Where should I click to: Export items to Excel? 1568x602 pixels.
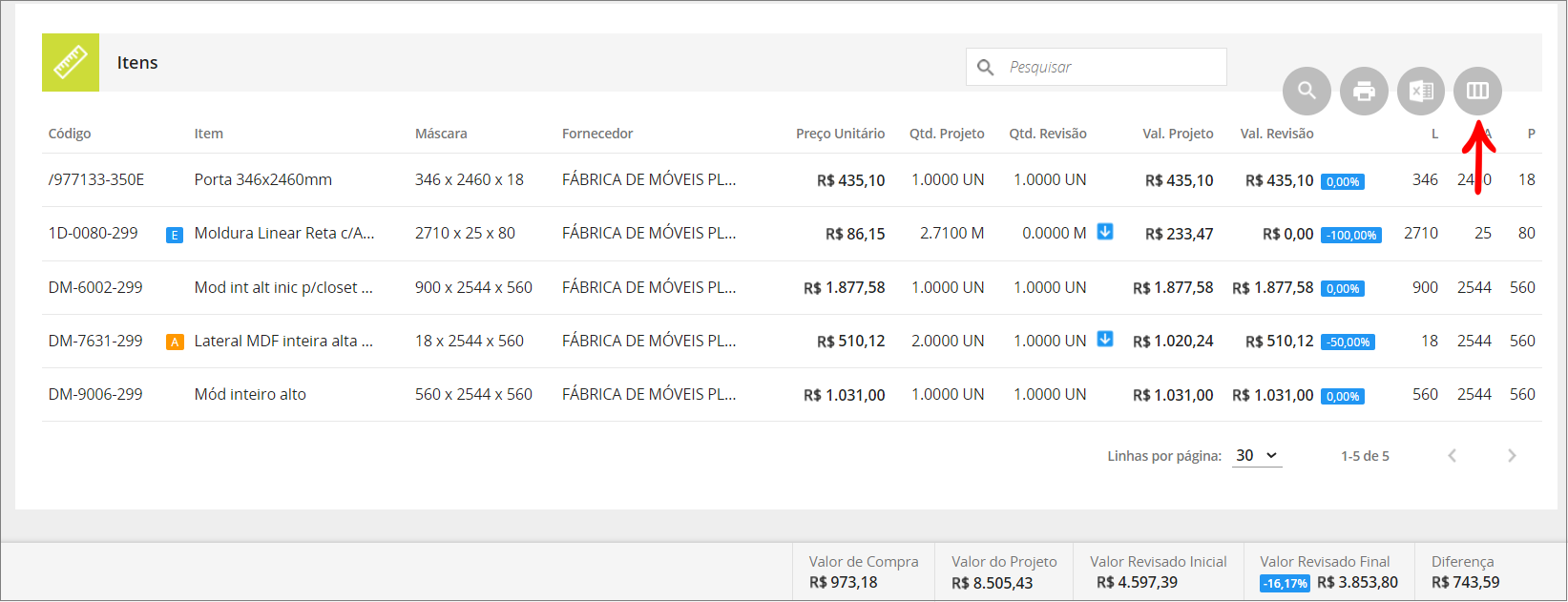(1421, 91)
